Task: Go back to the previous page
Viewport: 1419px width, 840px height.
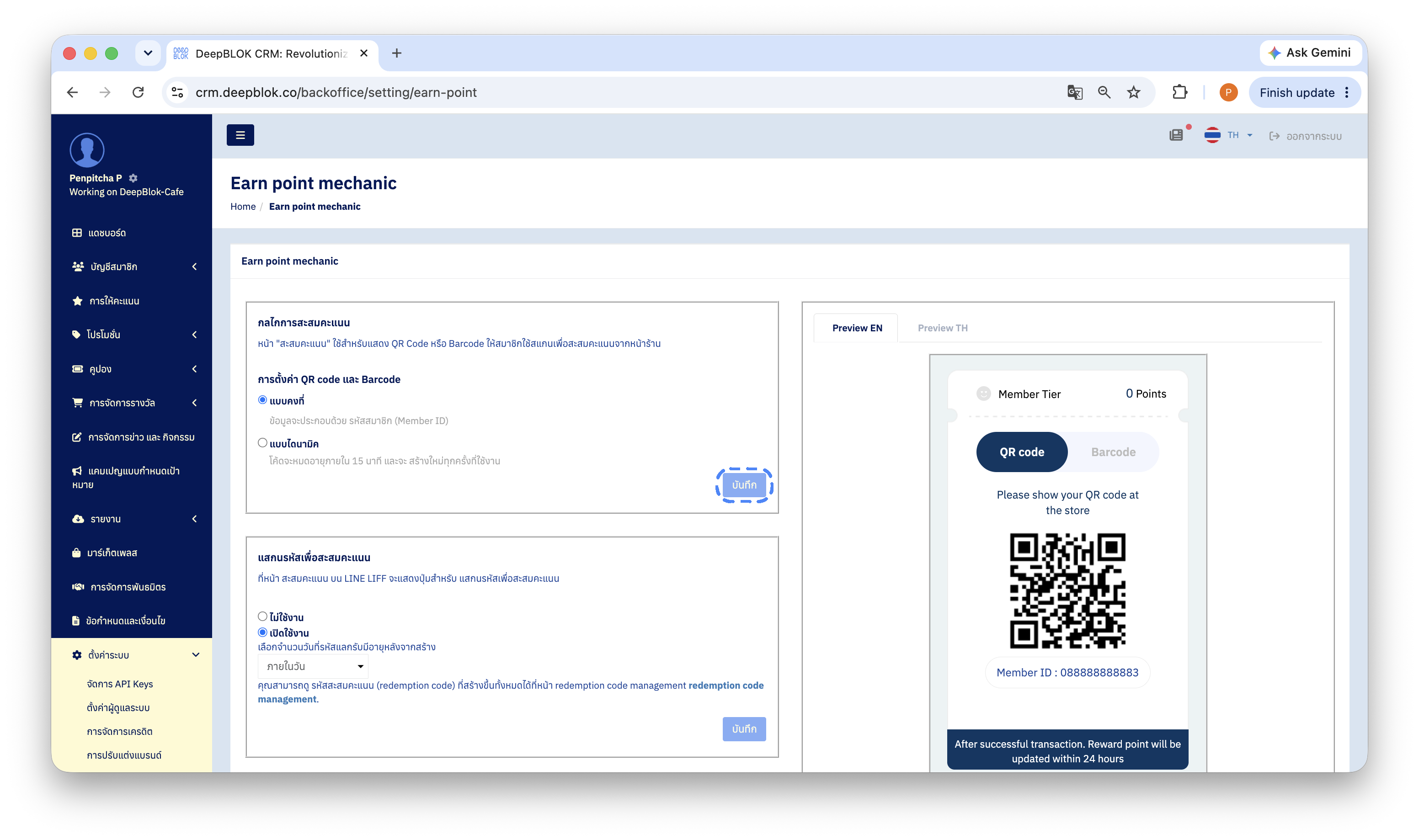Action: 72,92
